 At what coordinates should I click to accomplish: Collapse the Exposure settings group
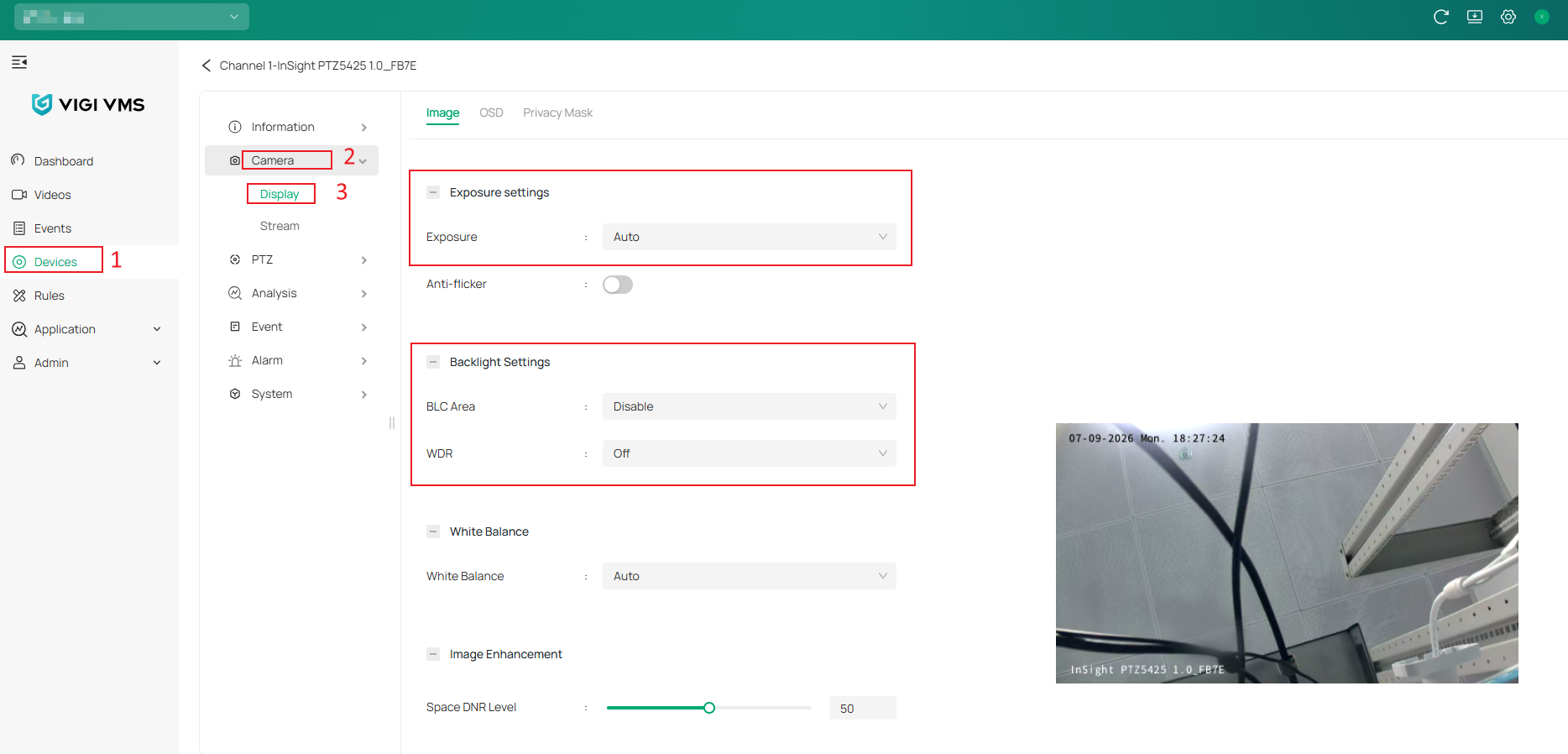(x=433, y=192)
